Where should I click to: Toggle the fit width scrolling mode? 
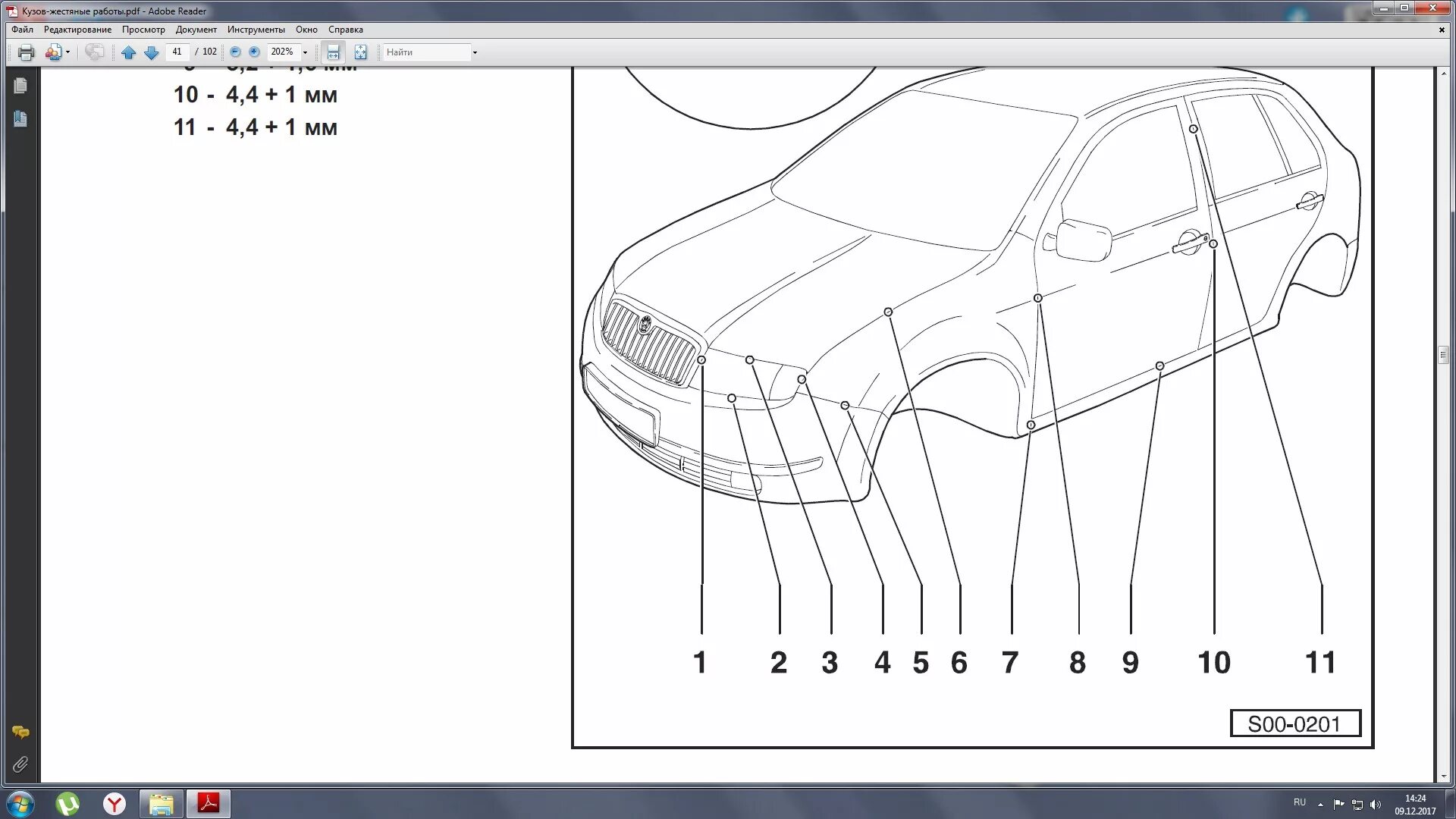coord(333,52)
